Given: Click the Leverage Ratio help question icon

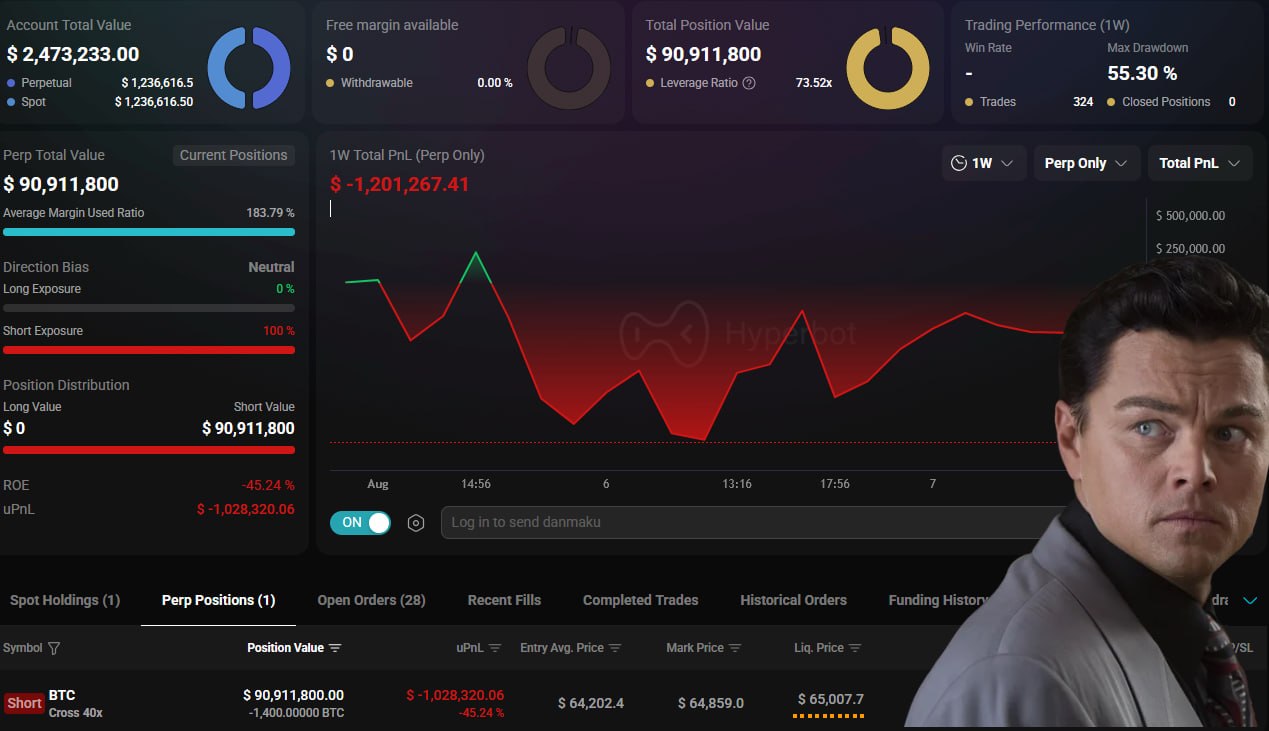Looking at the screenshot, I should click(749, 83).
